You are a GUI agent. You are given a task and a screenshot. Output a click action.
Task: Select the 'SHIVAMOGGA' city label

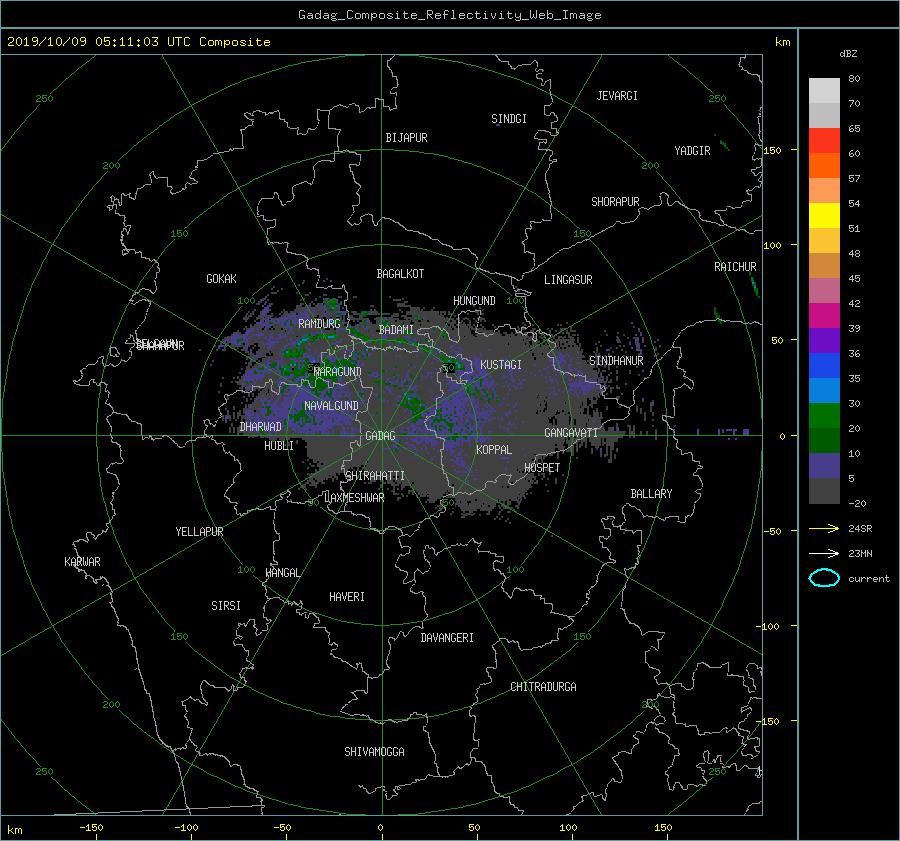click(x=374, y=752)
